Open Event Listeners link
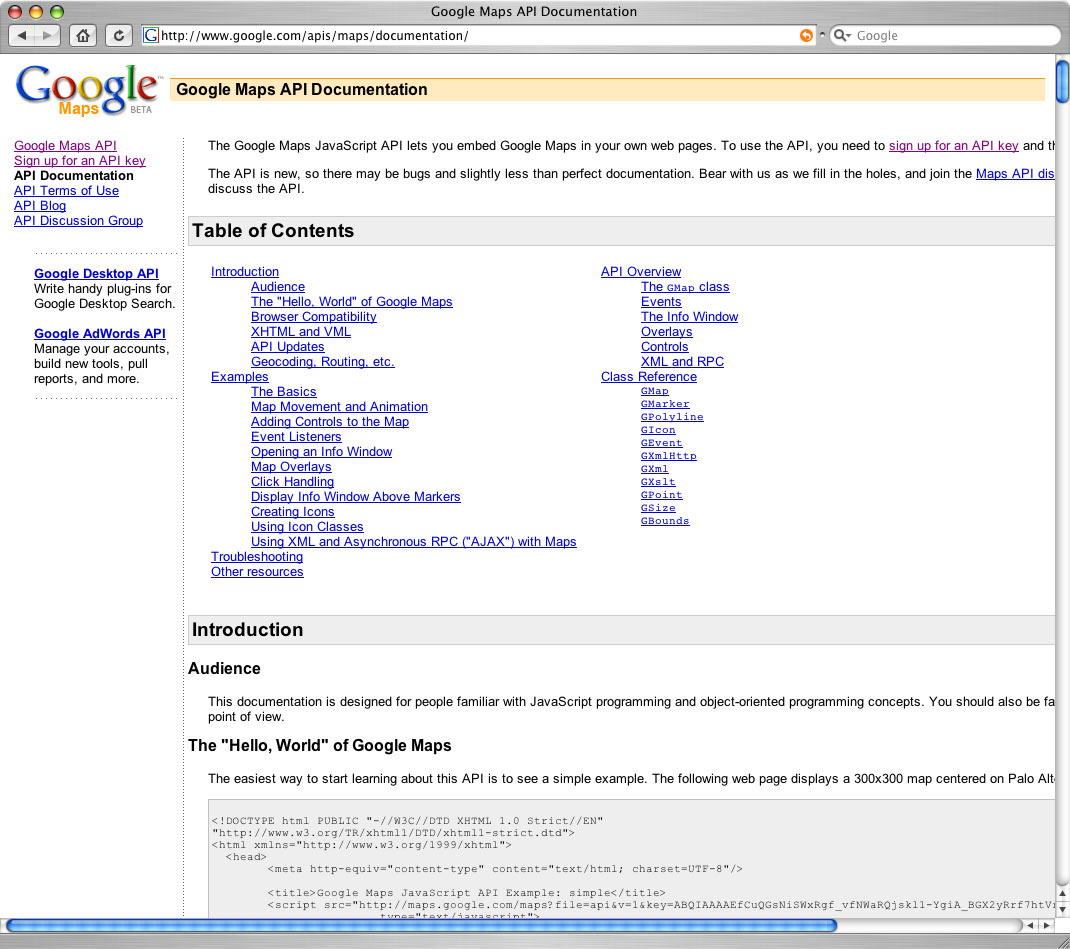 point(296,437)
